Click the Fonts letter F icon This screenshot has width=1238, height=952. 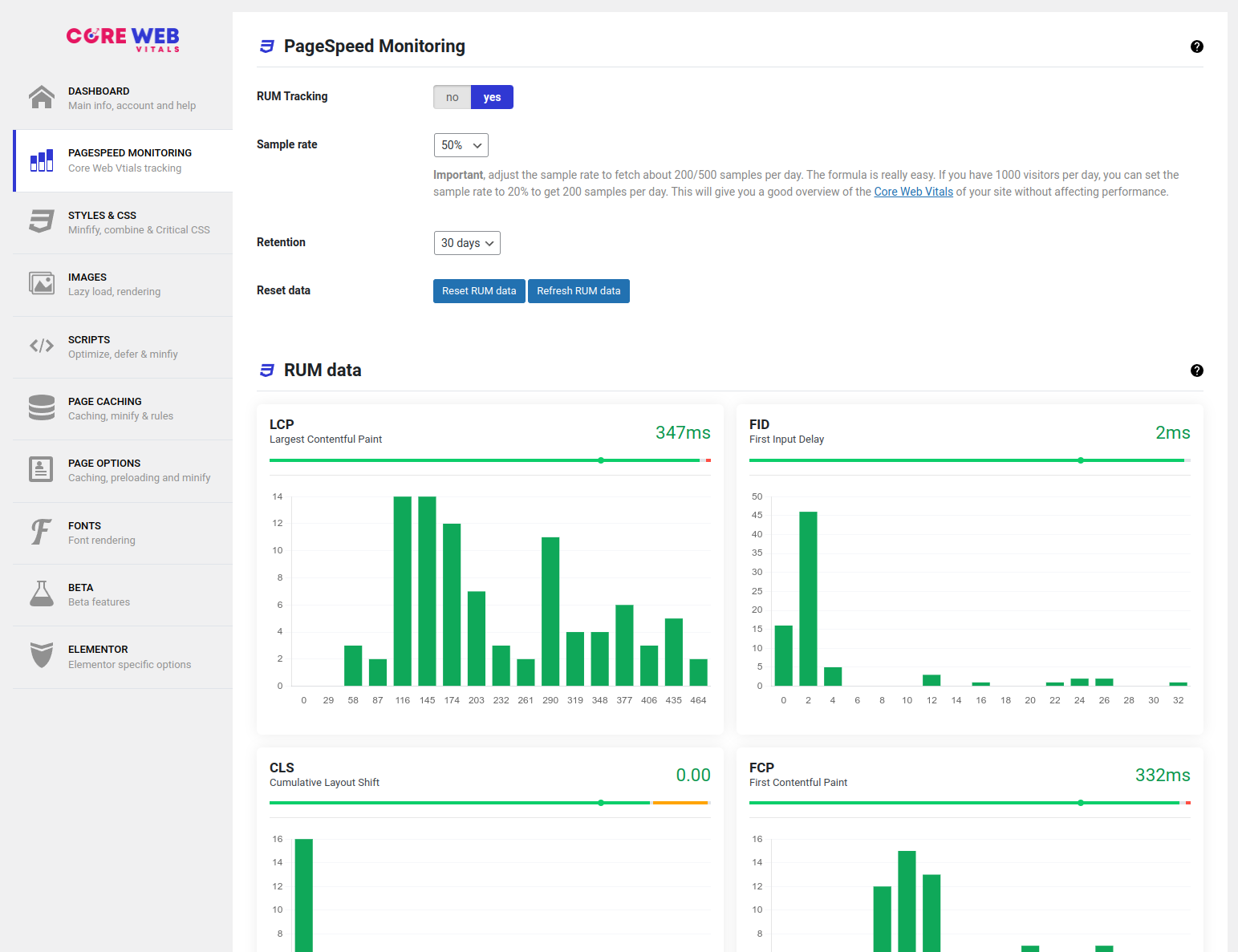42,532
